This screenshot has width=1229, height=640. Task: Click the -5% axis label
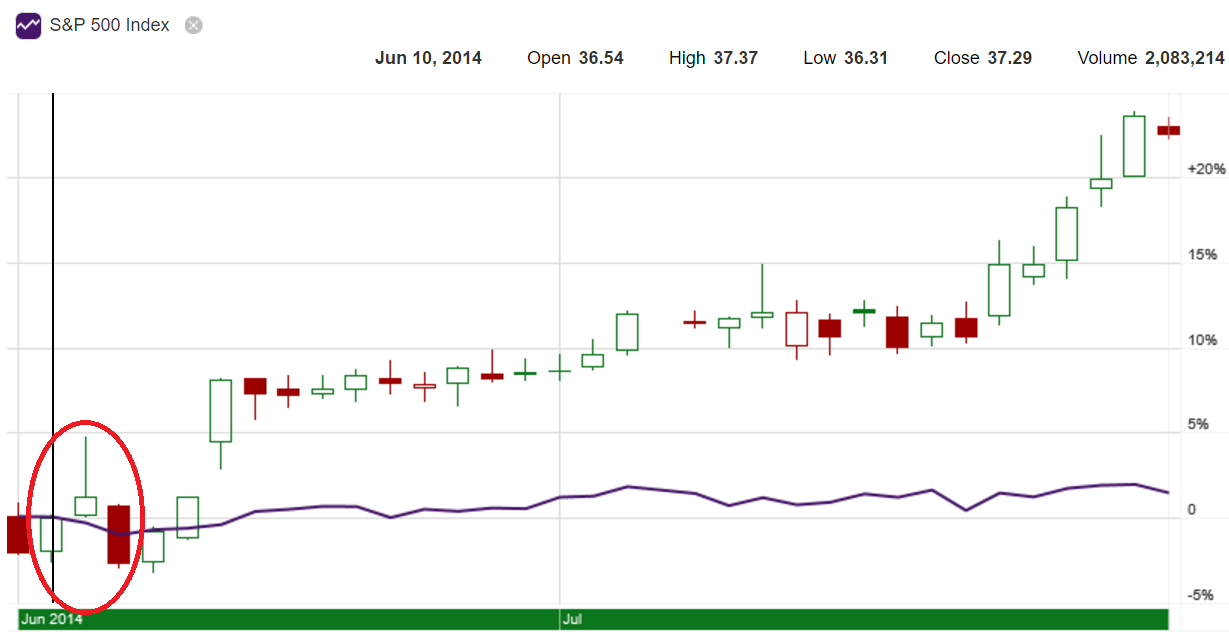click(1201, 595)
